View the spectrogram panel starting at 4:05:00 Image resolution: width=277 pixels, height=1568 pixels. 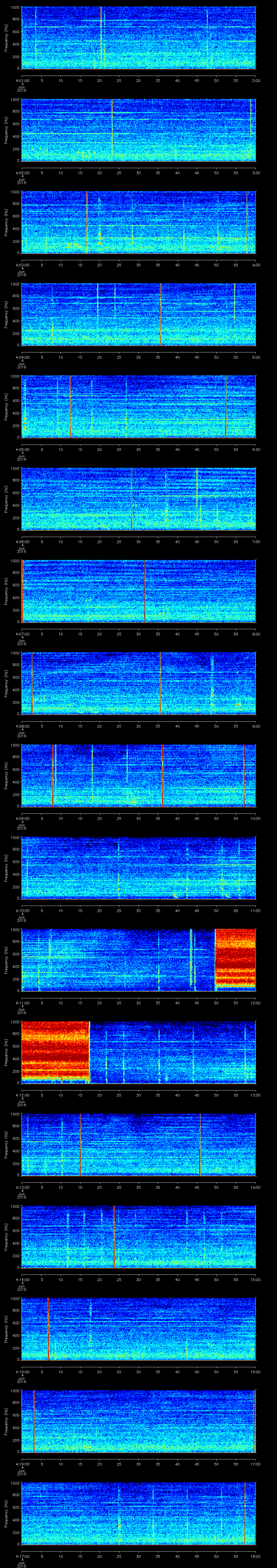click(x=138, y=407)
